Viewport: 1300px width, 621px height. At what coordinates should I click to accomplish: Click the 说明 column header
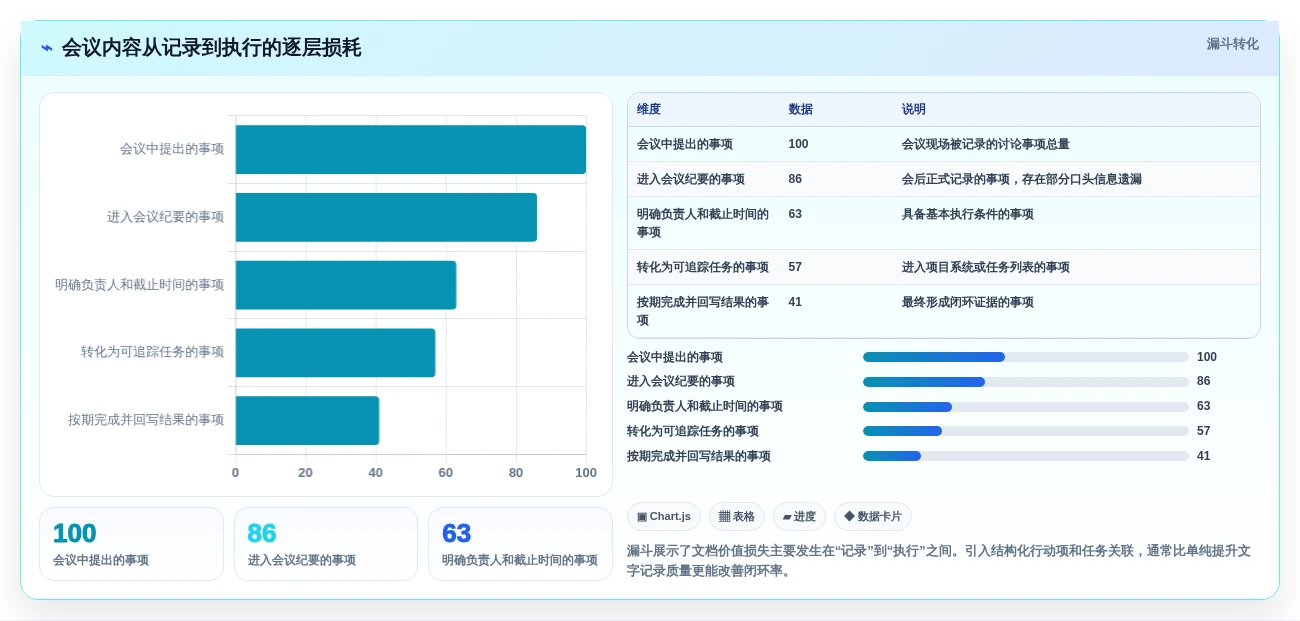[x=913, y=110]
